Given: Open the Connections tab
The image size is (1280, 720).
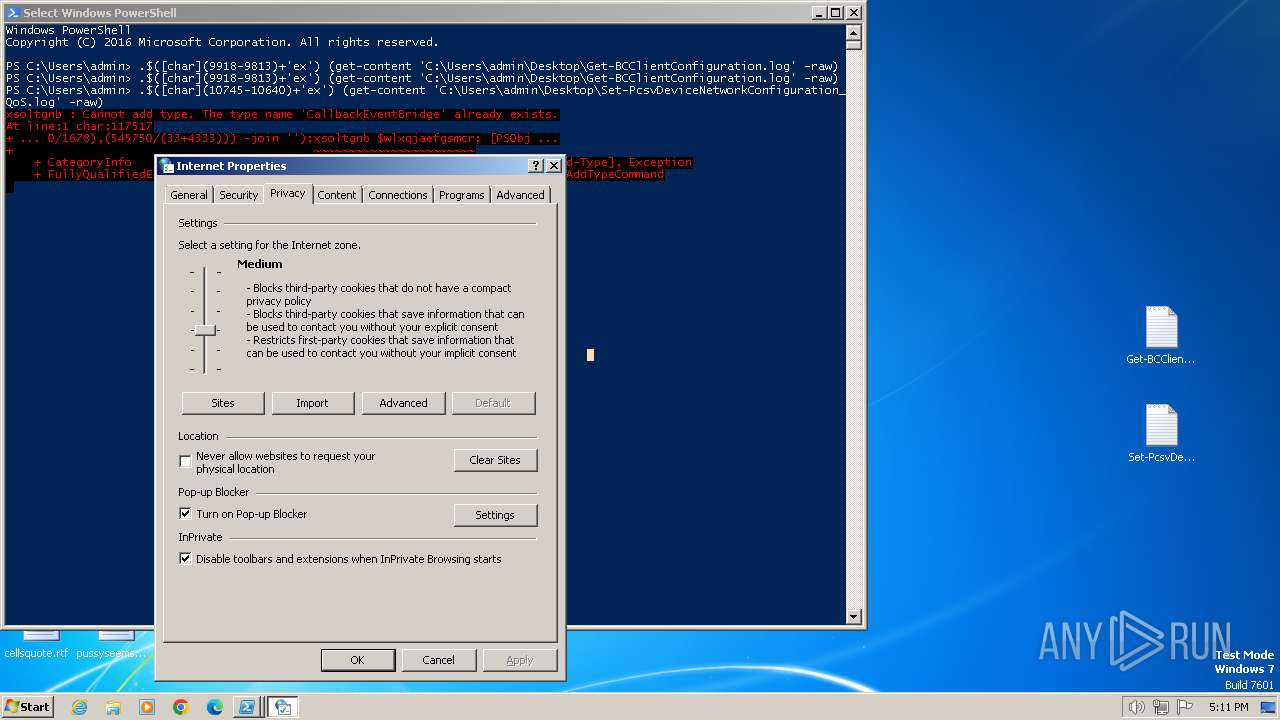Looking at the screenshot, I should coord(397,195).
